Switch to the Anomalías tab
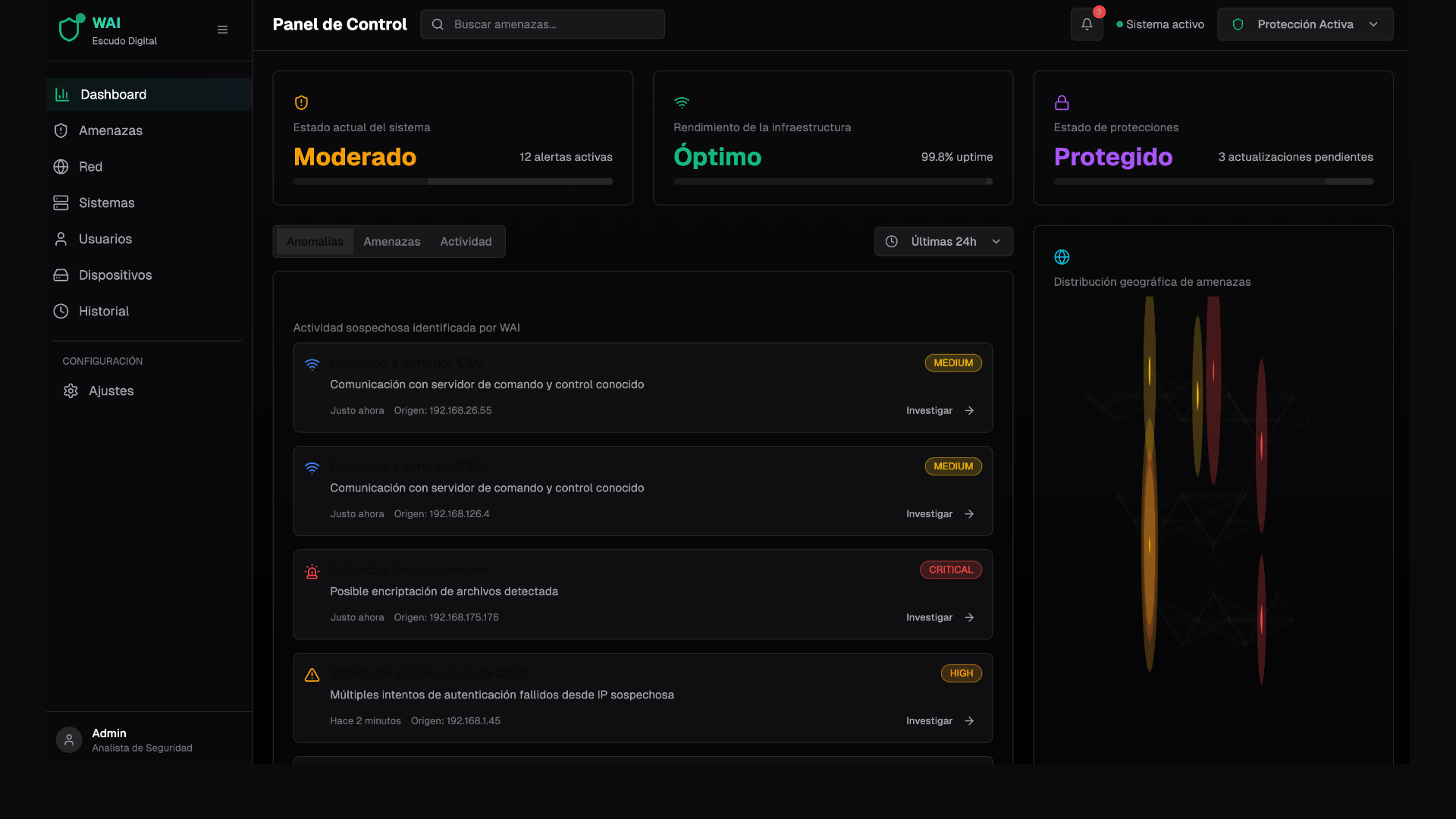Viewport: 1456px width, 819px height. [x=315, y=241]
